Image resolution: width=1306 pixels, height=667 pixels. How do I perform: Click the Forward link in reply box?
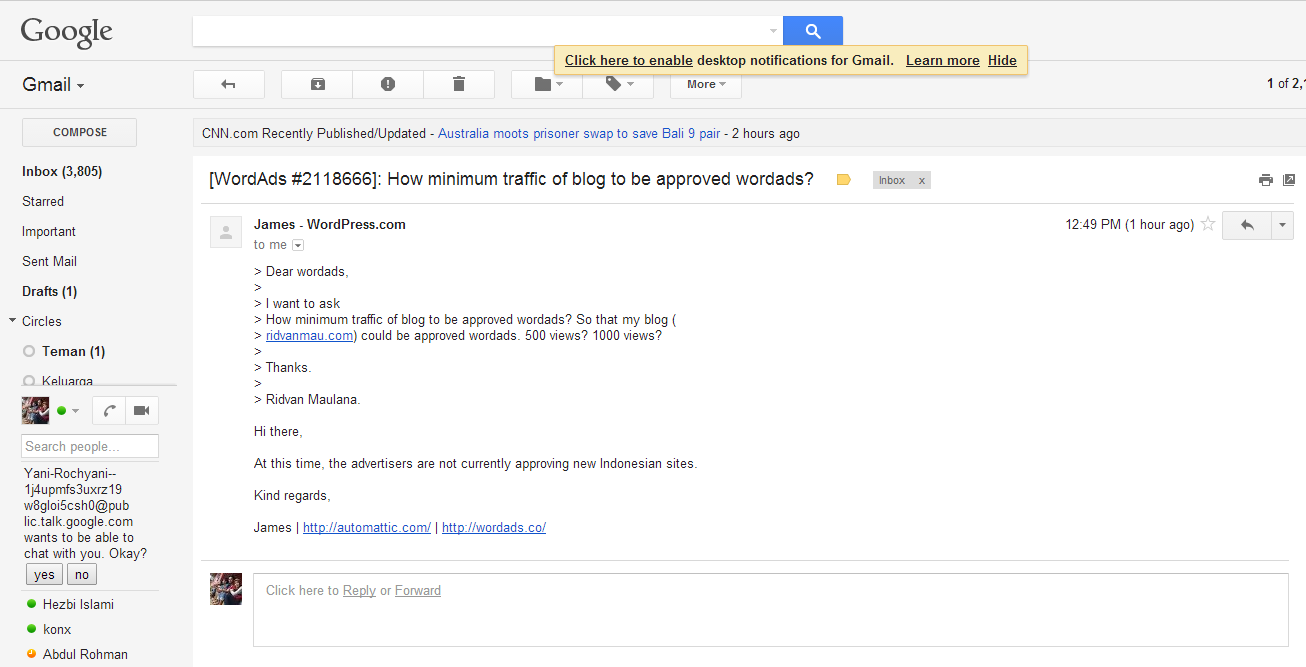[418, 590]
